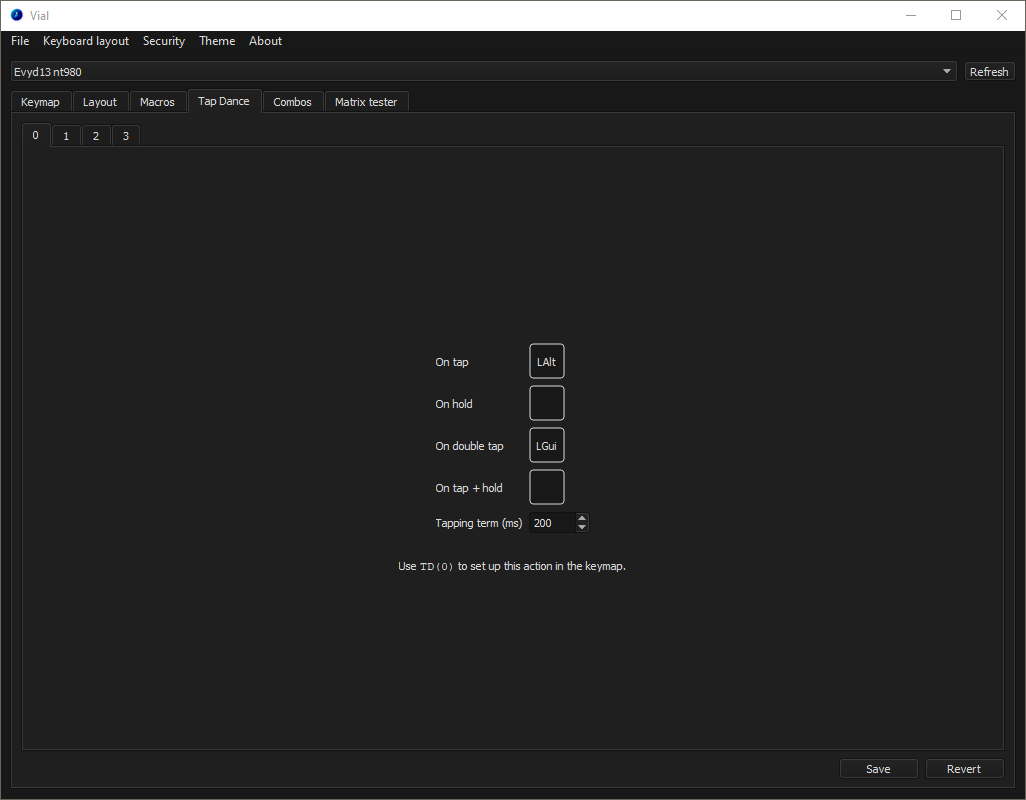Click the LGui key for On double tap
The width and height of the screenshot is (1026, 800).
[546, 445]
